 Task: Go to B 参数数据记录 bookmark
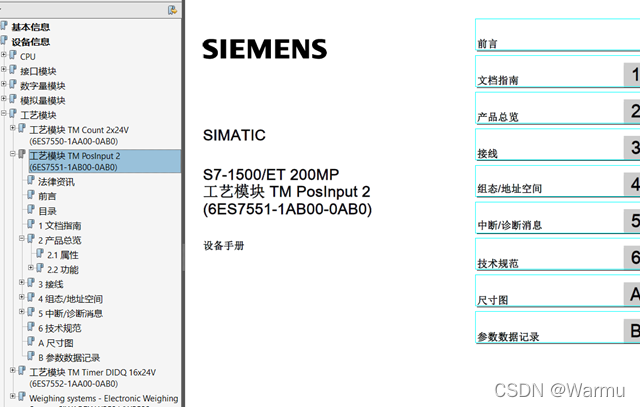(x=69, y=358)
